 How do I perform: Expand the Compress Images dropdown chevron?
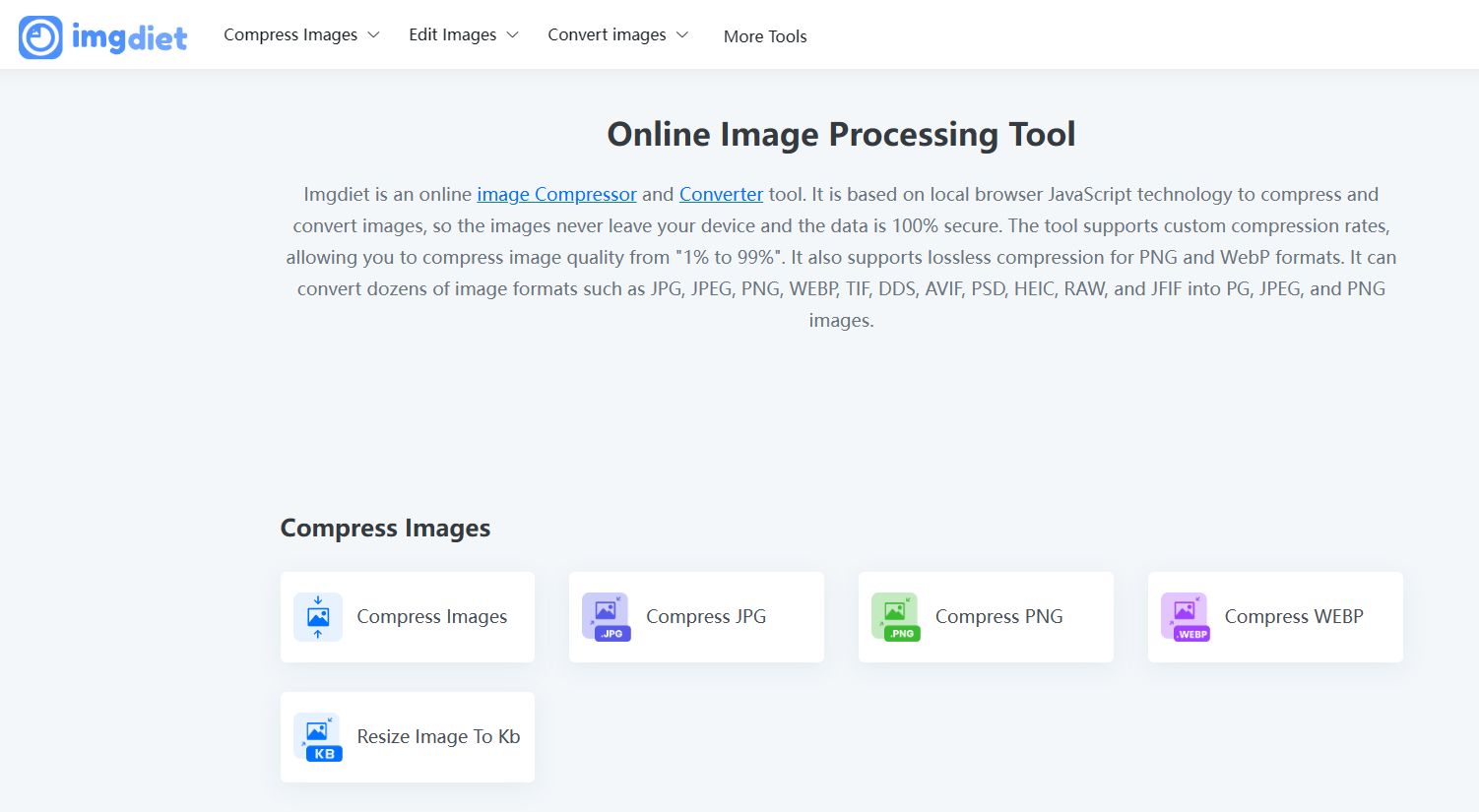pos(373,34)
